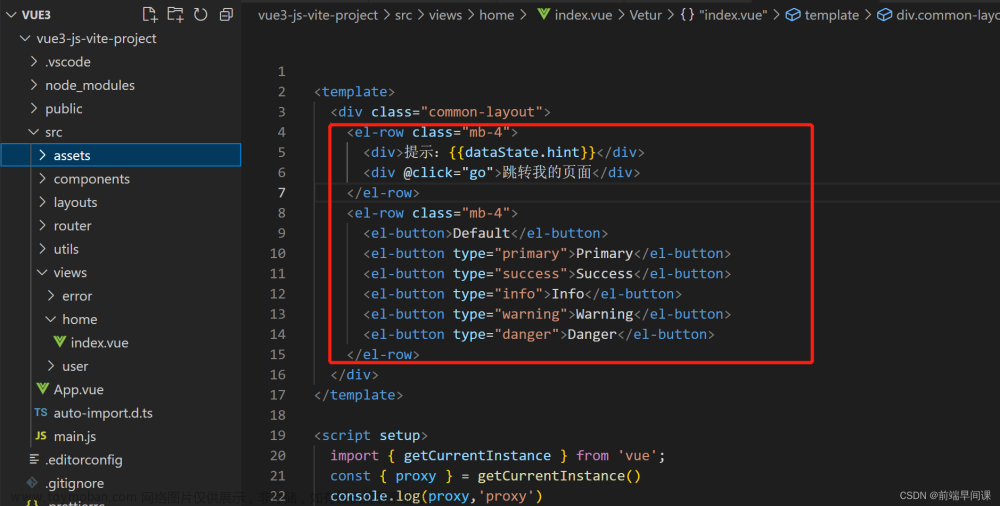Expand the utils folder
1000x506 pixels.
tap(42, 249)
